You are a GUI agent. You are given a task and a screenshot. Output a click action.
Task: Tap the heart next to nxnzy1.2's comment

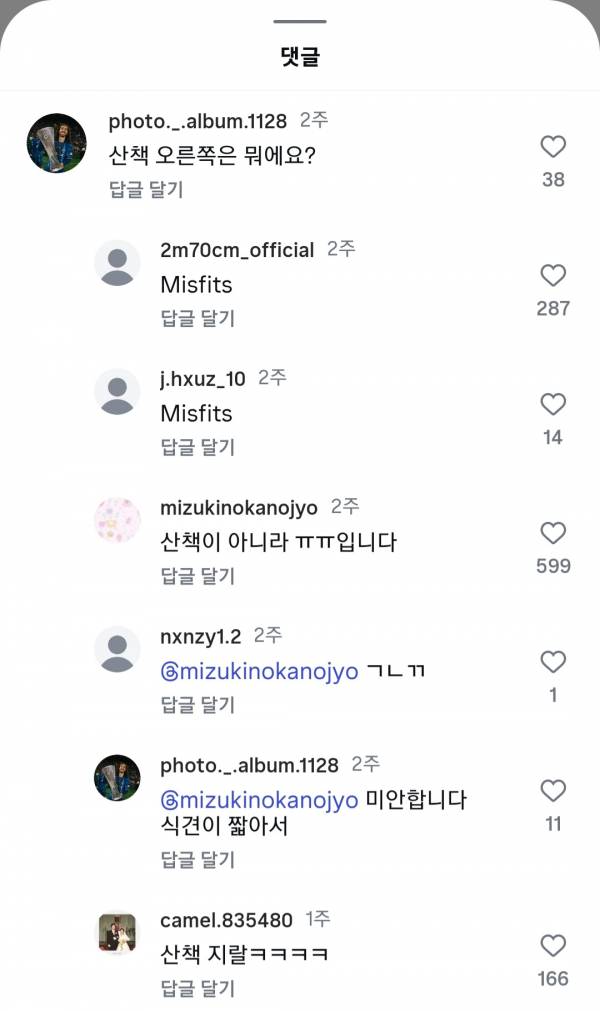click(553, 662)
